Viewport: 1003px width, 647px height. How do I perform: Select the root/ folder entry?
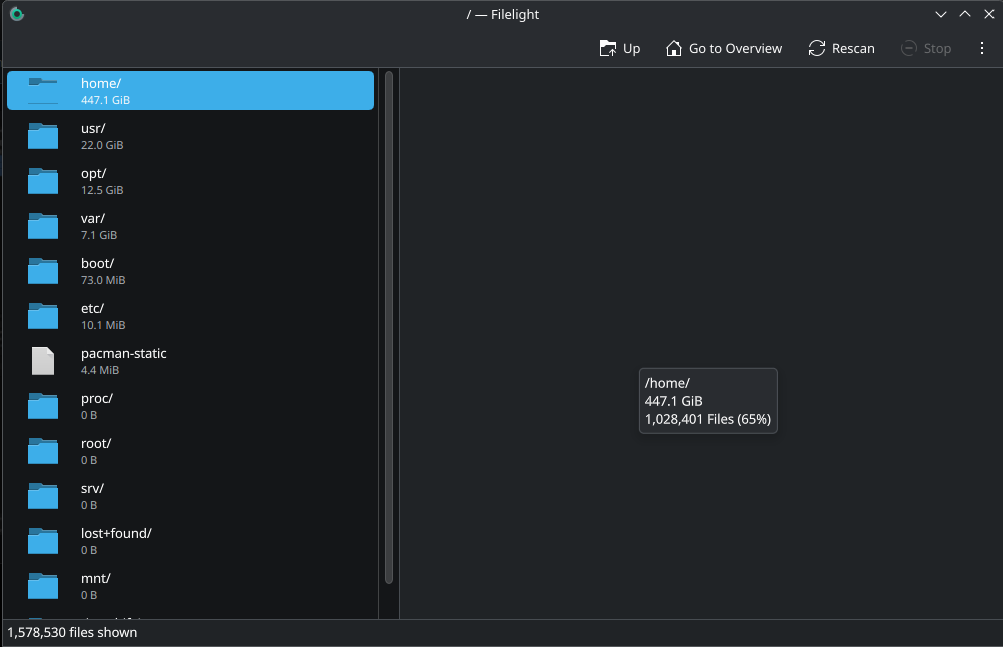pyautogui.click(x=190, y=451)
